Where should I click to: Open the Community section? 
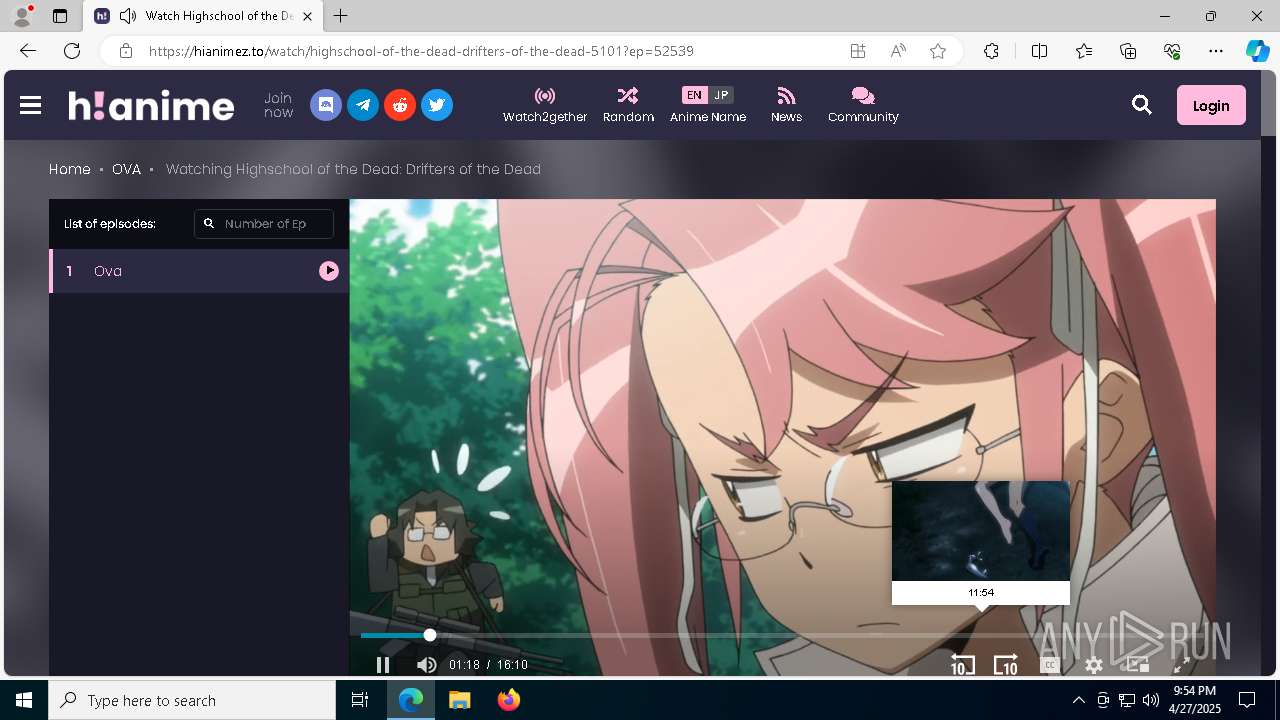coord(863,105)
